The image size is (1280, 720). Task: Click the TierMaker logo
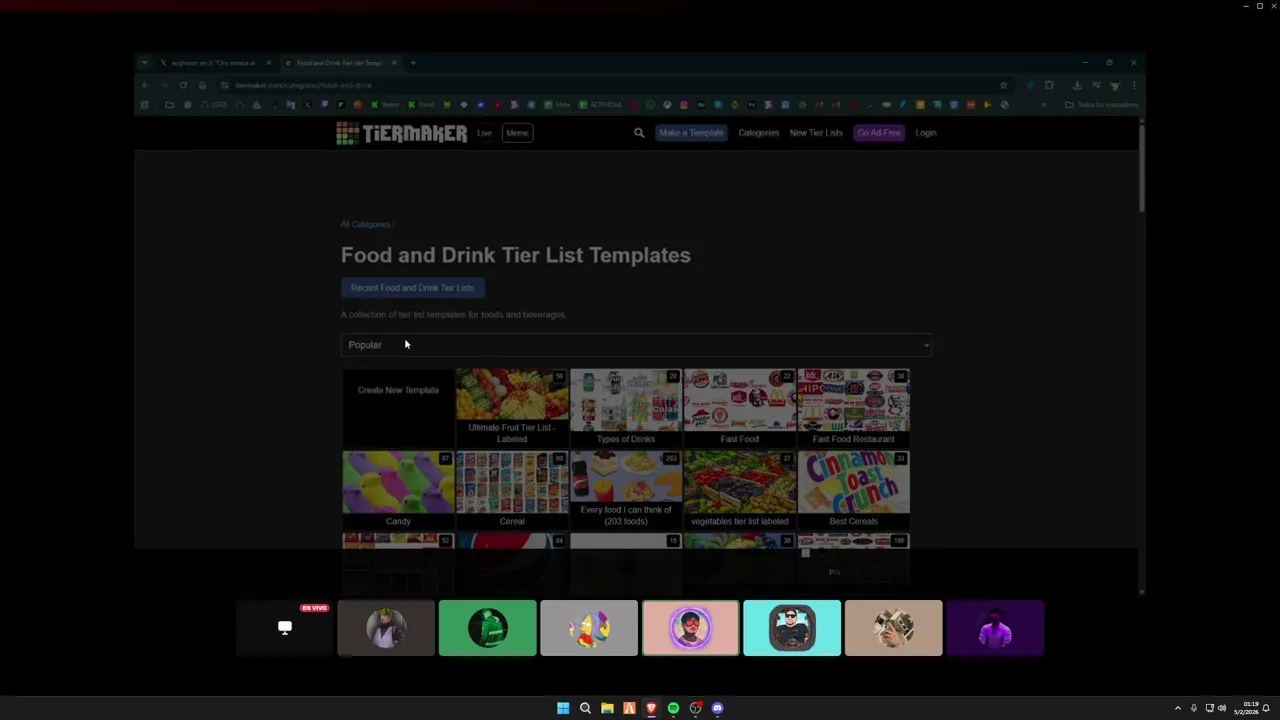[x=401, y=133]
